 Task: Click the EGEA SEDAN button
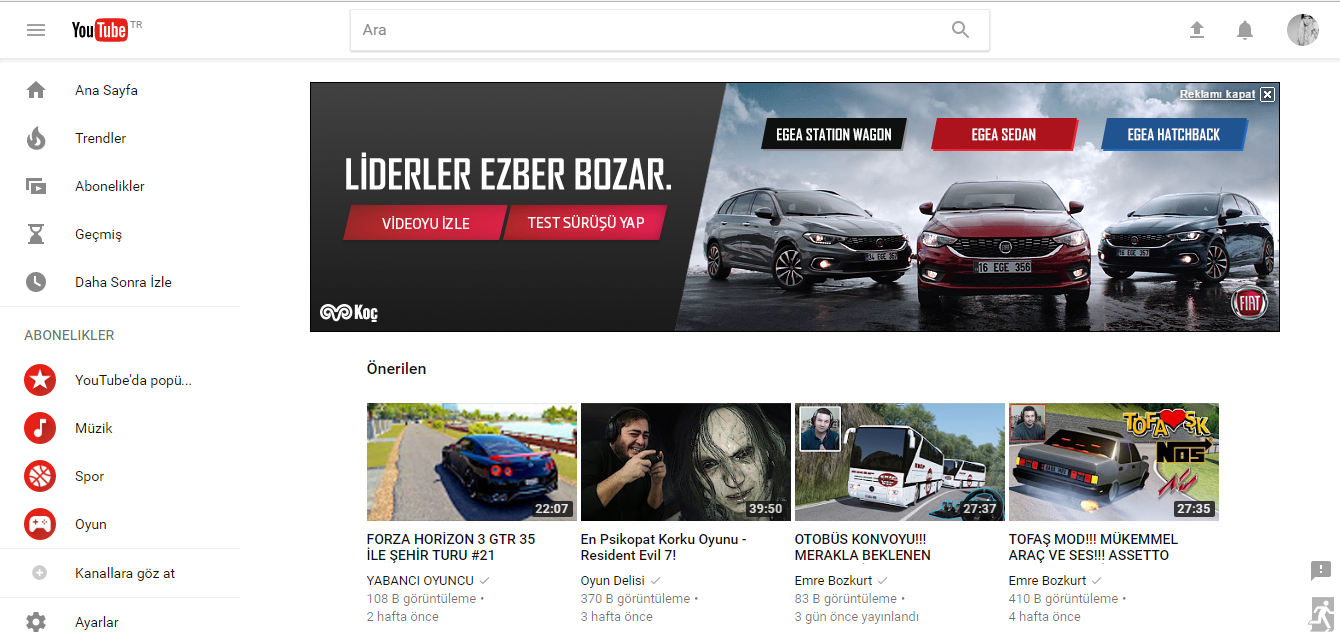click(x=1004, y=134)
